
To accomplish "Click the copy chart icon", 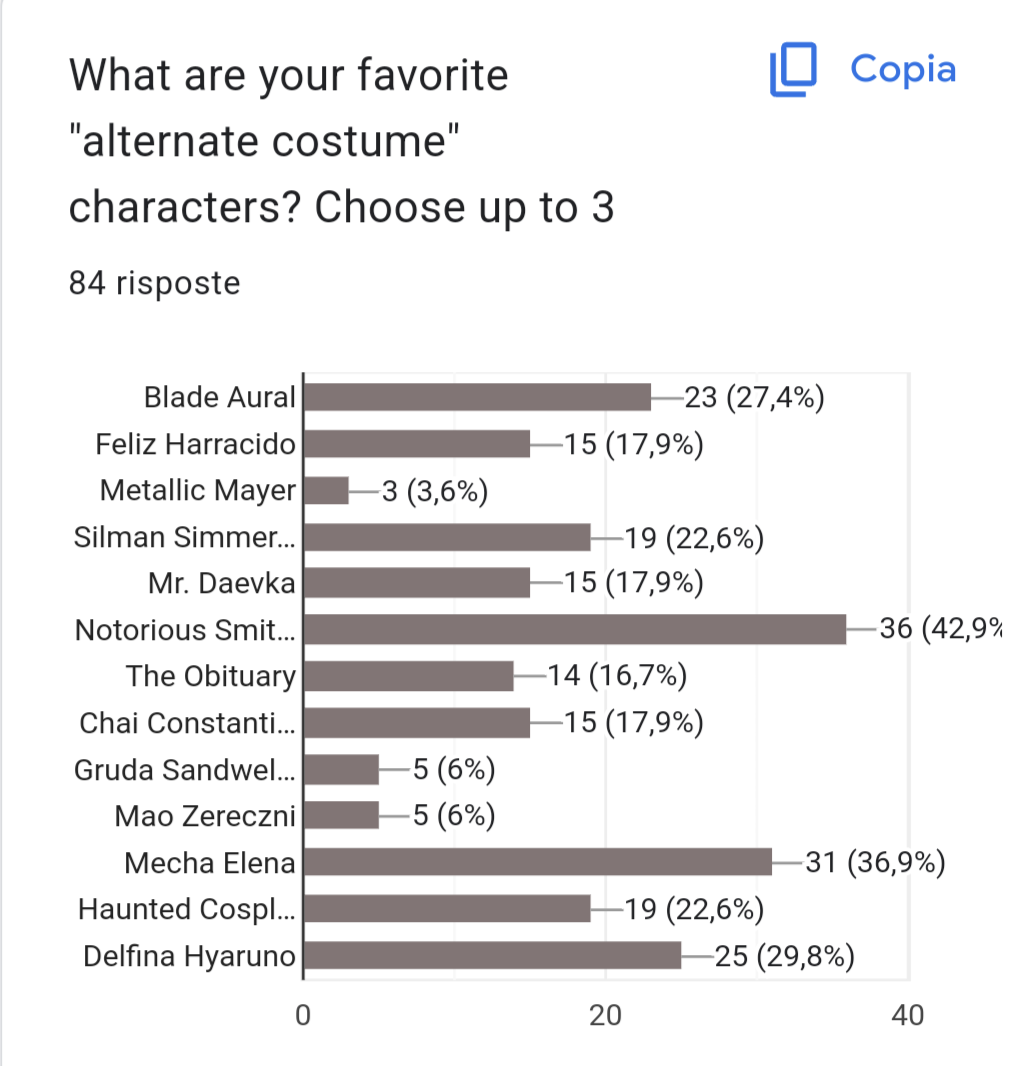I will pos(793,72).
